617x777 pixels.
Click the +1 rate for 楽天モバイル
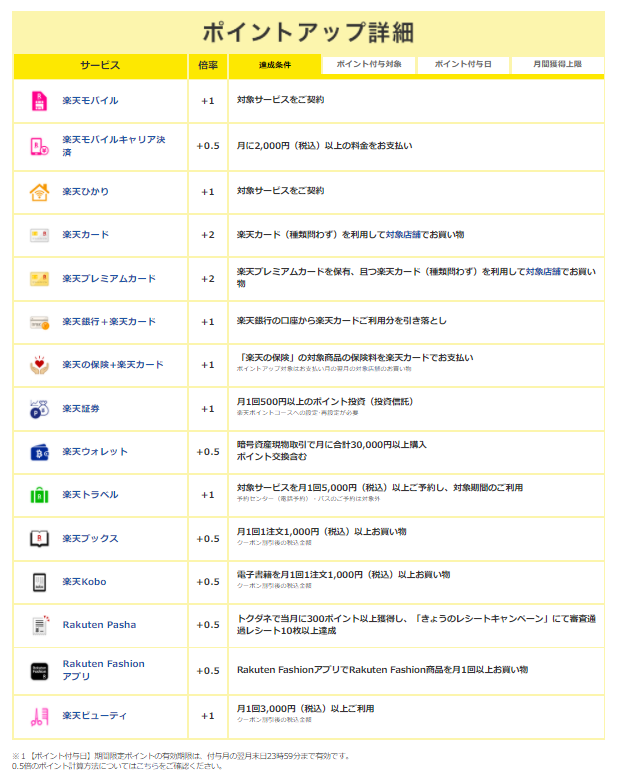[208, 101]
